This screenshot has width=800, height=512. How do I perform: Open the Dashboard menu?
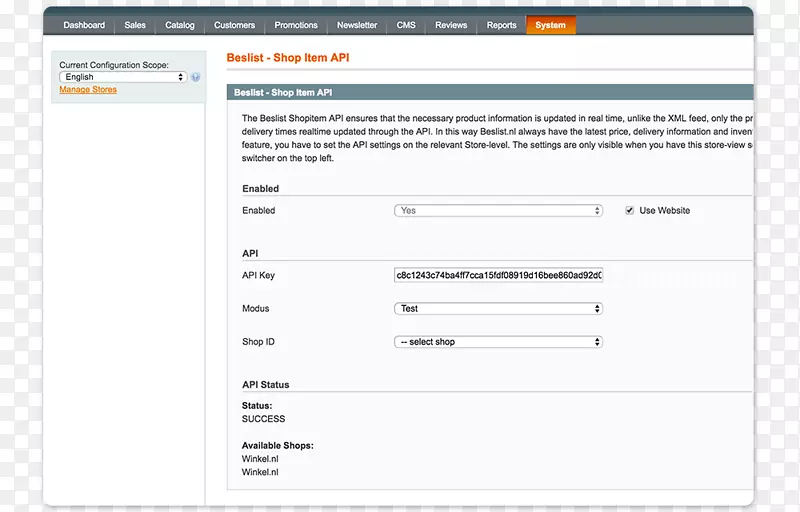tap(84, 26)
